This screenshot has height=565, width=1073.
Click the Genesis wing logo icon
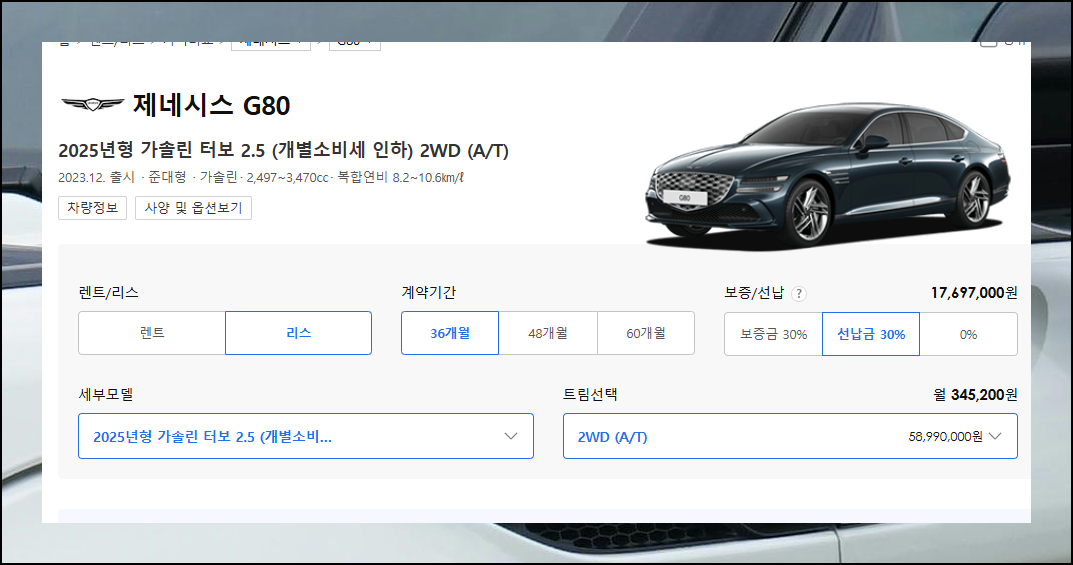pos(92,104)
